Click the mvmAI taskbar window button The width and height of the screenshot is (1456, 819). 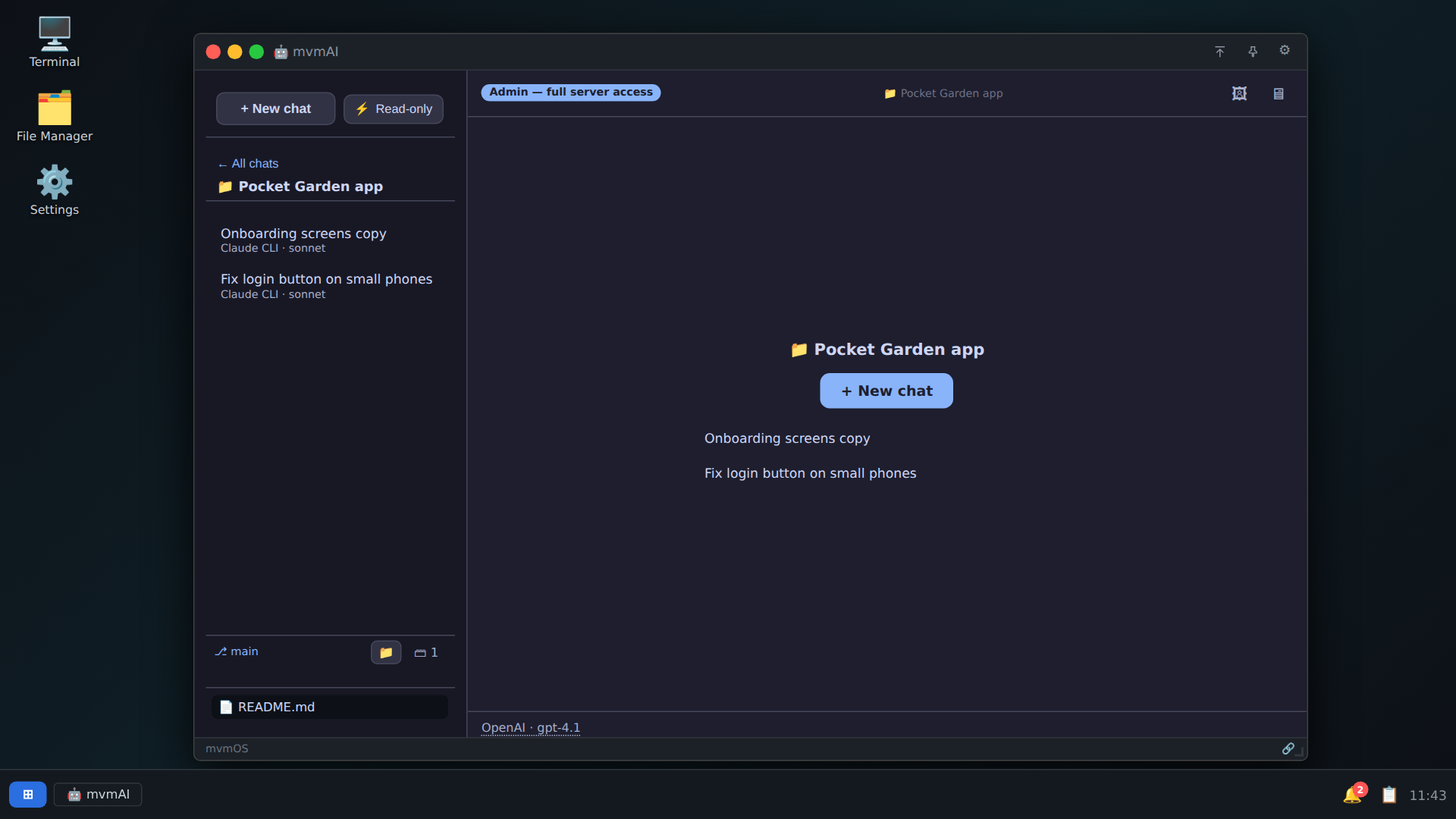(x=98, y=794)
